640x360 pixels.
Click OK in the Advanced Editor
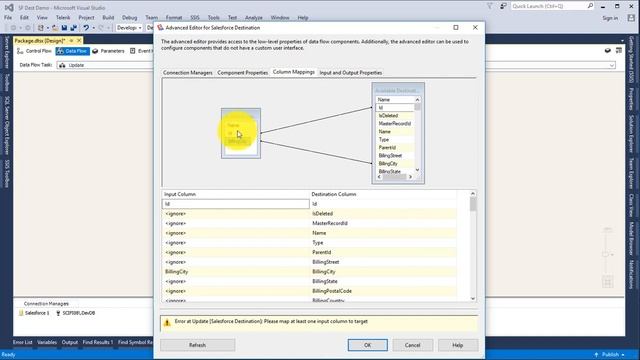click(x=368, y=345)
